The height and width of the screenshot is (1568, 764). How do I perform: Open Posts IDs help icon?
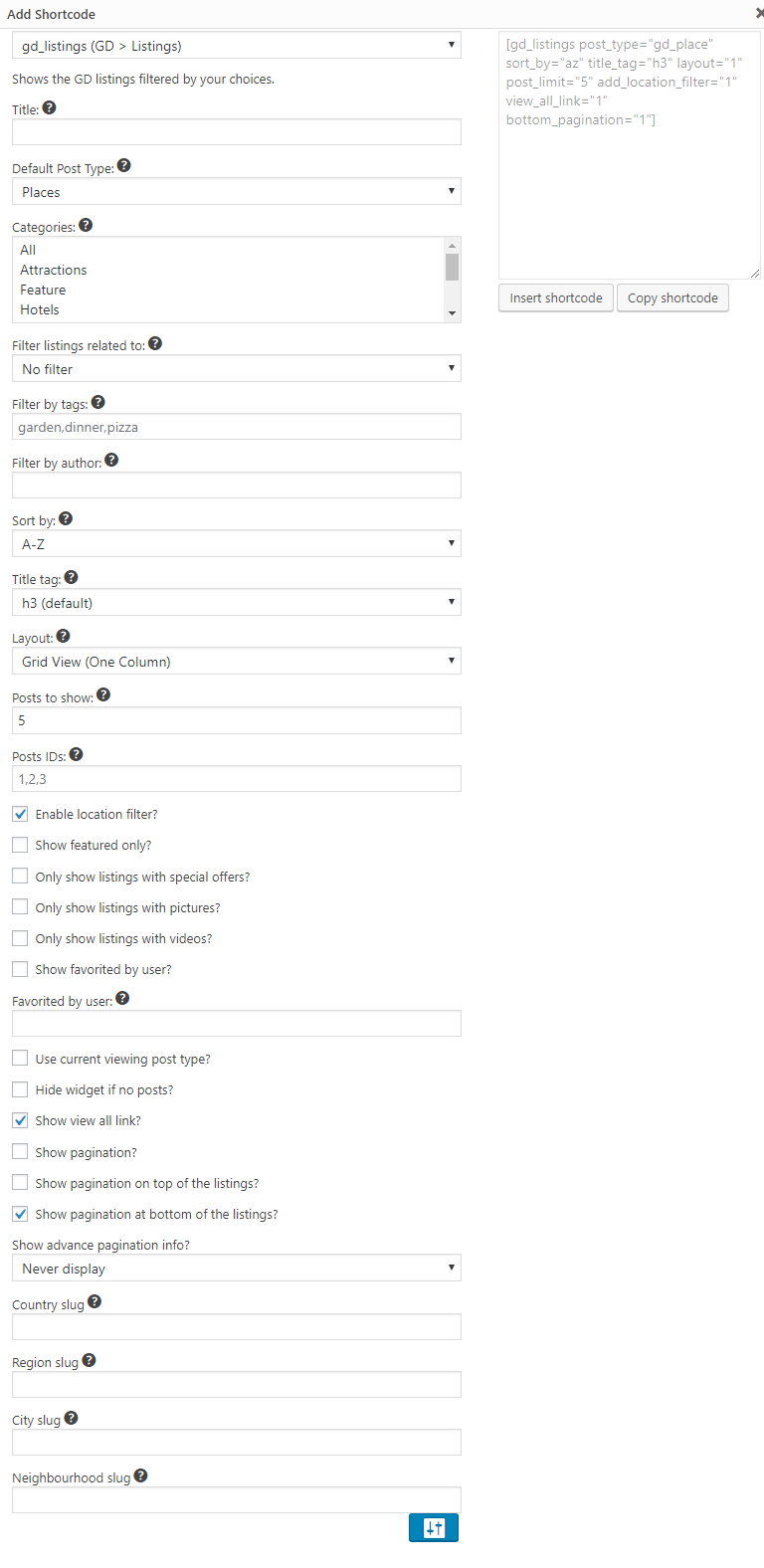(77, 754)
